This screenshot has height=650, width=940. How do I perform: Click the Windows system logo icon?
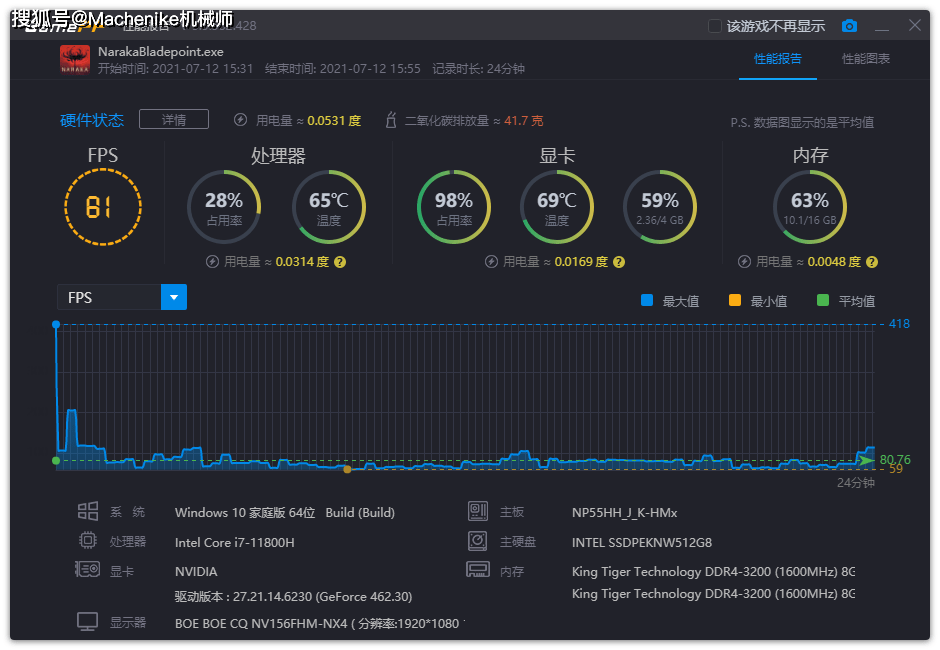point(88,511)
